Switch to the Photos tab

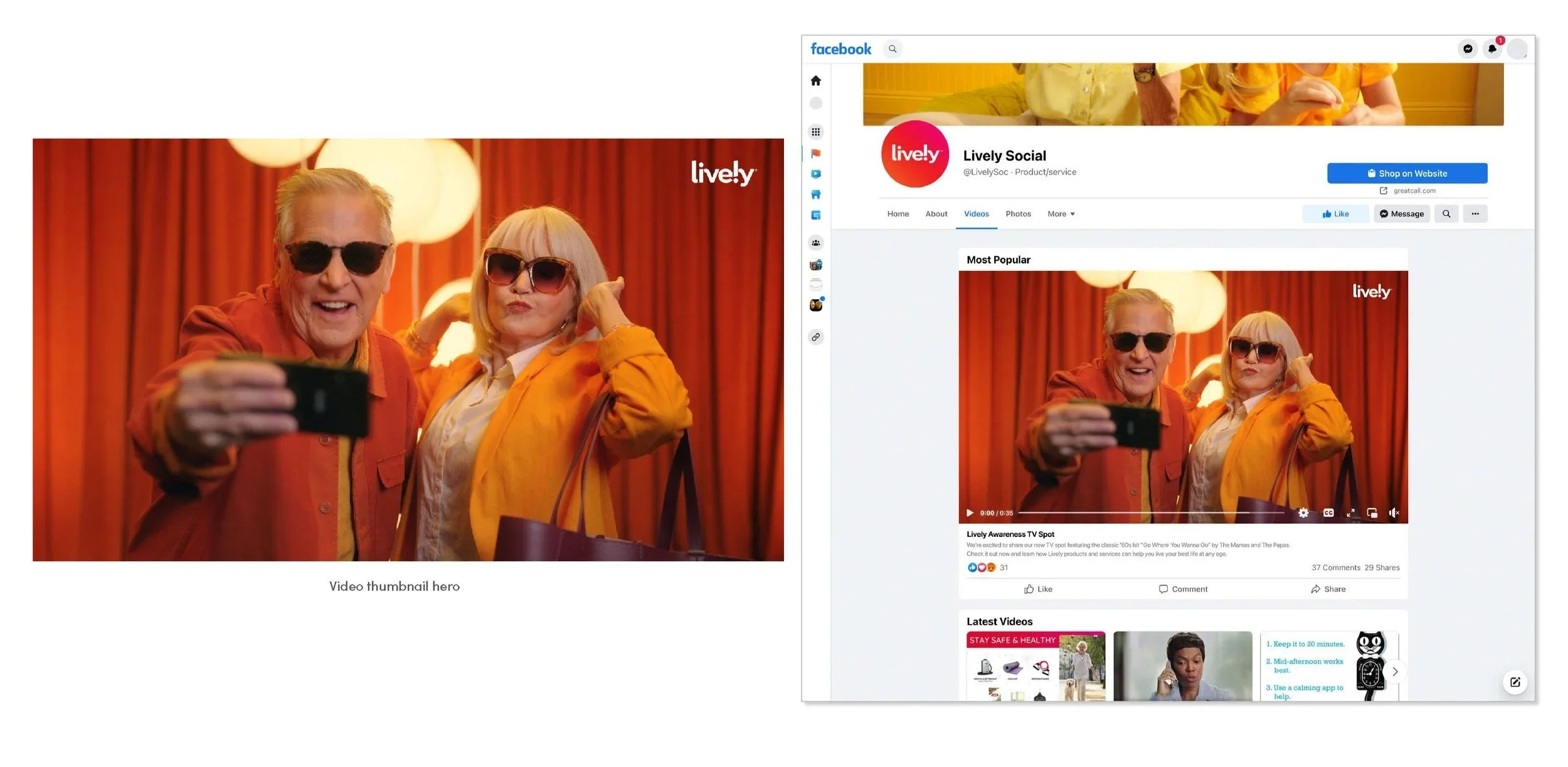click(x=1018, y=214)
